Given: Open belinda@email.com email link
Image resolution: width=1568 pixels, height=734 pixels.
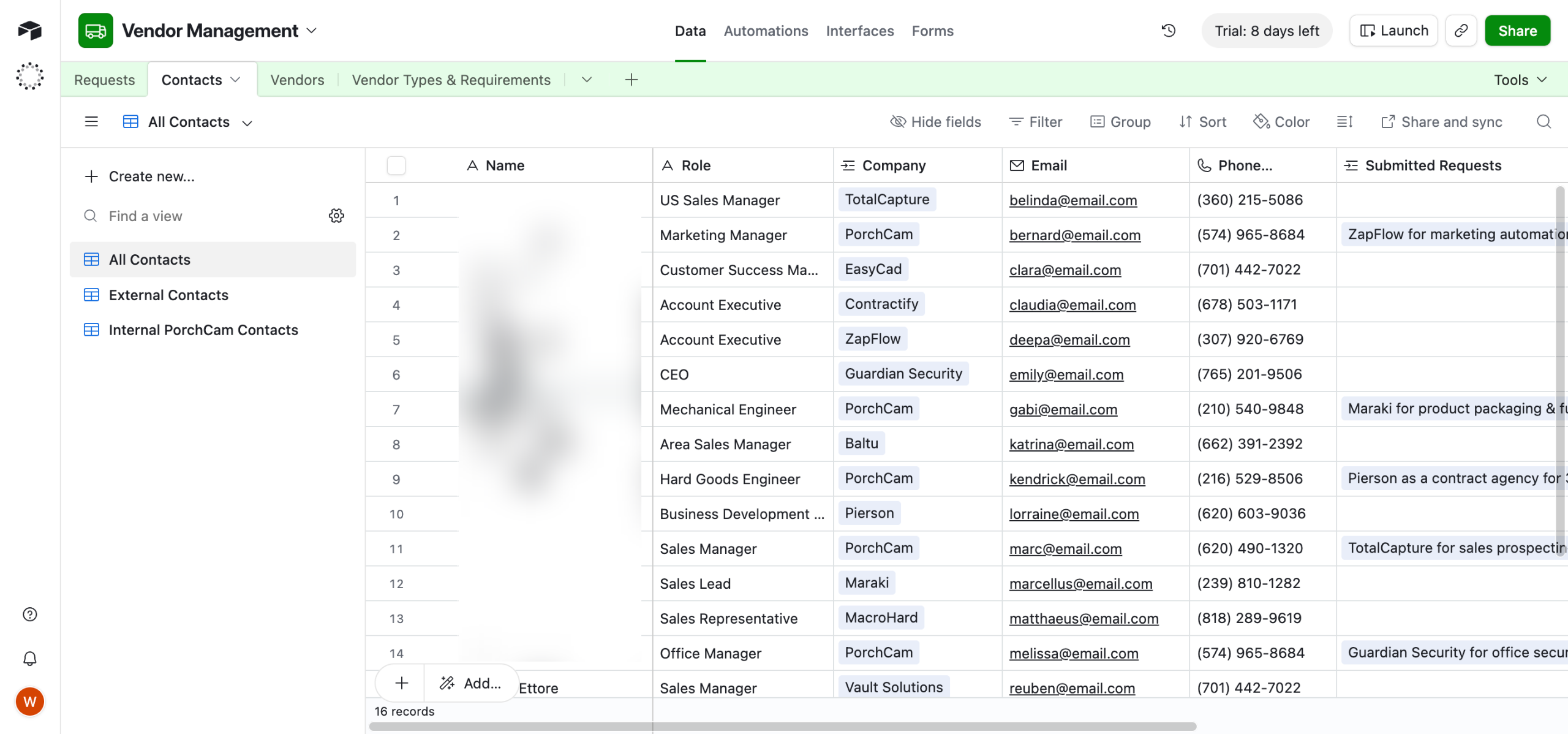Looking at the screenshot, I should (x=1072, y=200).
